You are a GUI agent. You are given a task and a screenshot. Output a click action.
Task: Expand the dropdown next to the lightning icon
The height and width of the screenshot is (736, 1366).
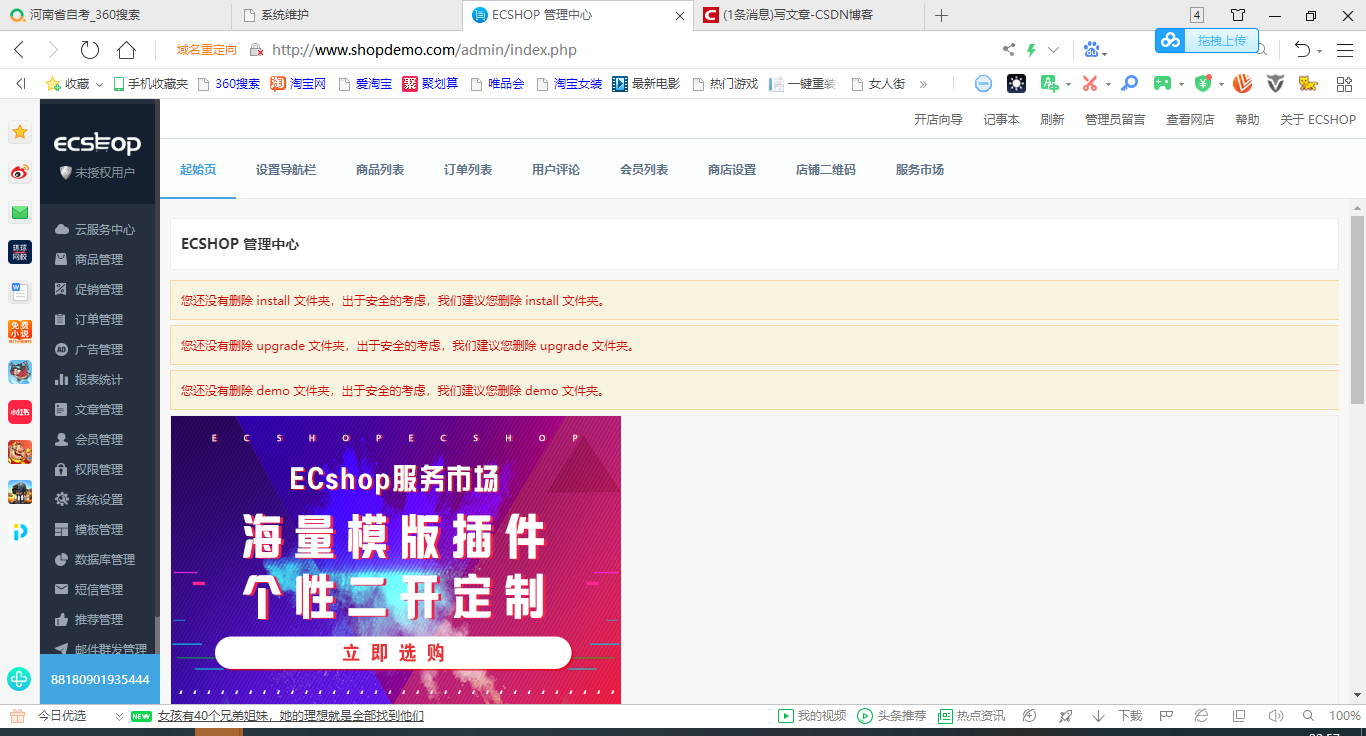[x=1053, y=48]
